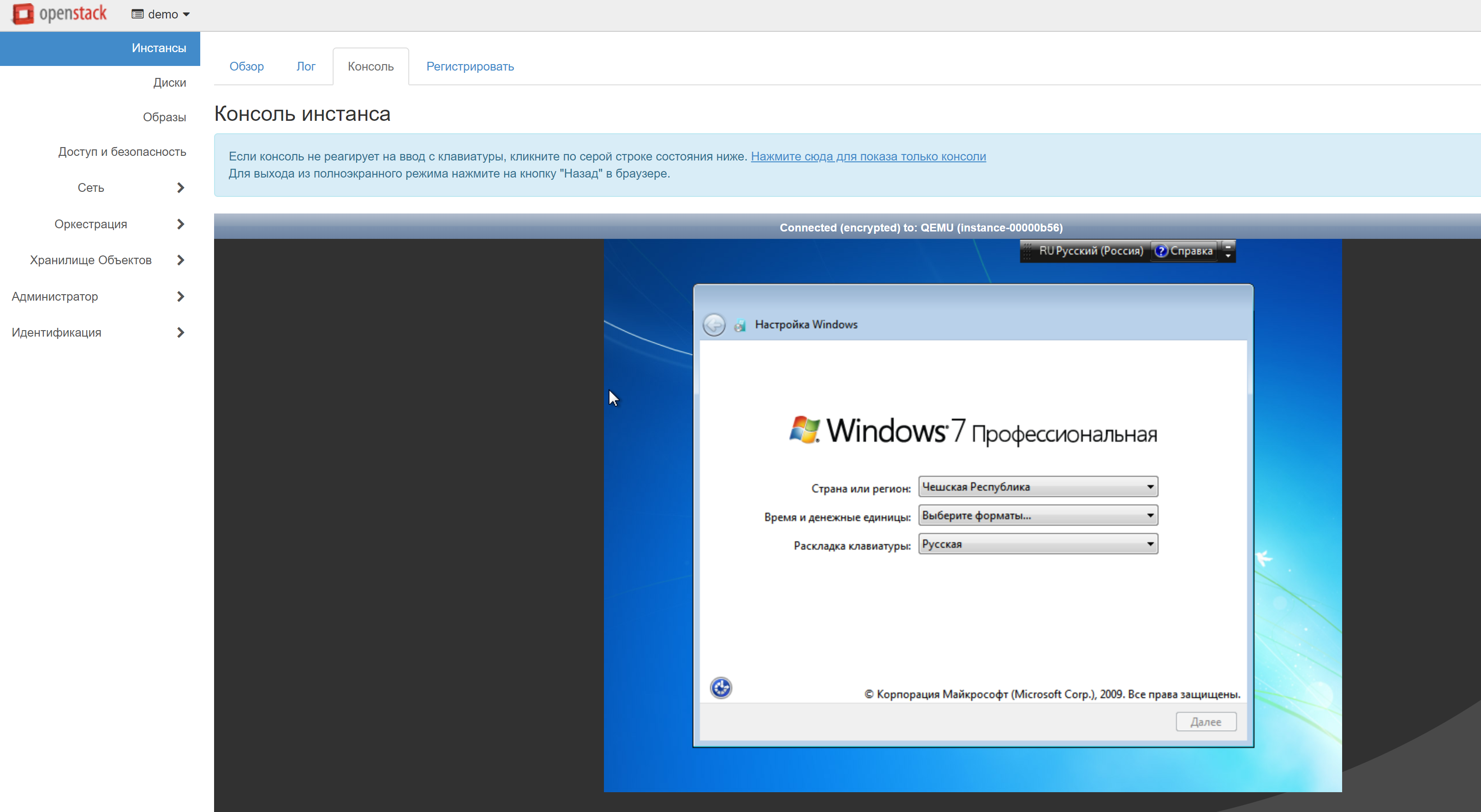This screenshot has height=812, width=1481.
Task: Open the Регистрировать tab
Action: click(470, 67)
